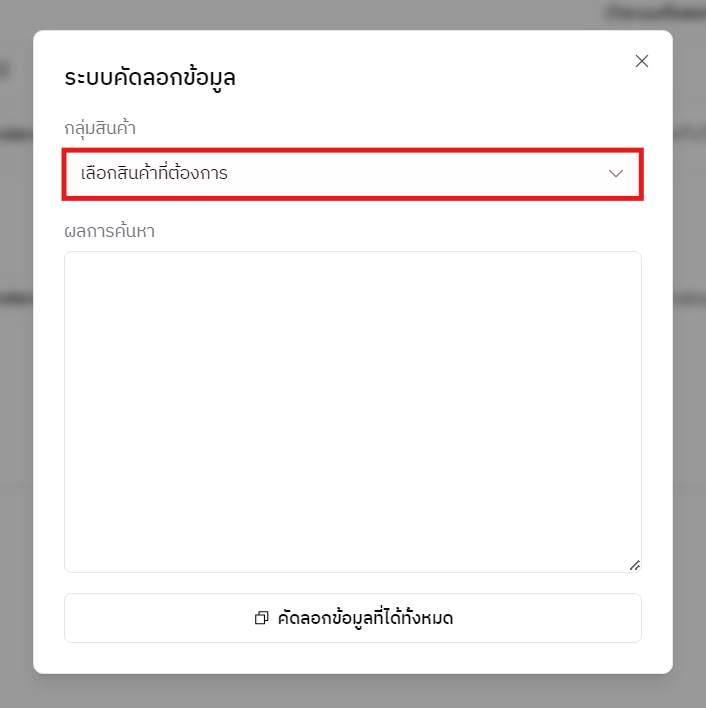The width and height of the screenshot is (706, 708).
Task: Click the bottom-left corner of results text area
Action: [72, 565]
